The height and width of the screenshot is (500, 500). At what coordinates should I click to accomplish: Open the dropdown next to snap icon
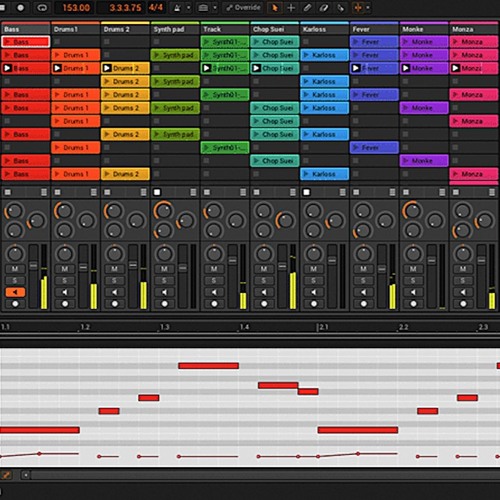[x=368, y=7]
